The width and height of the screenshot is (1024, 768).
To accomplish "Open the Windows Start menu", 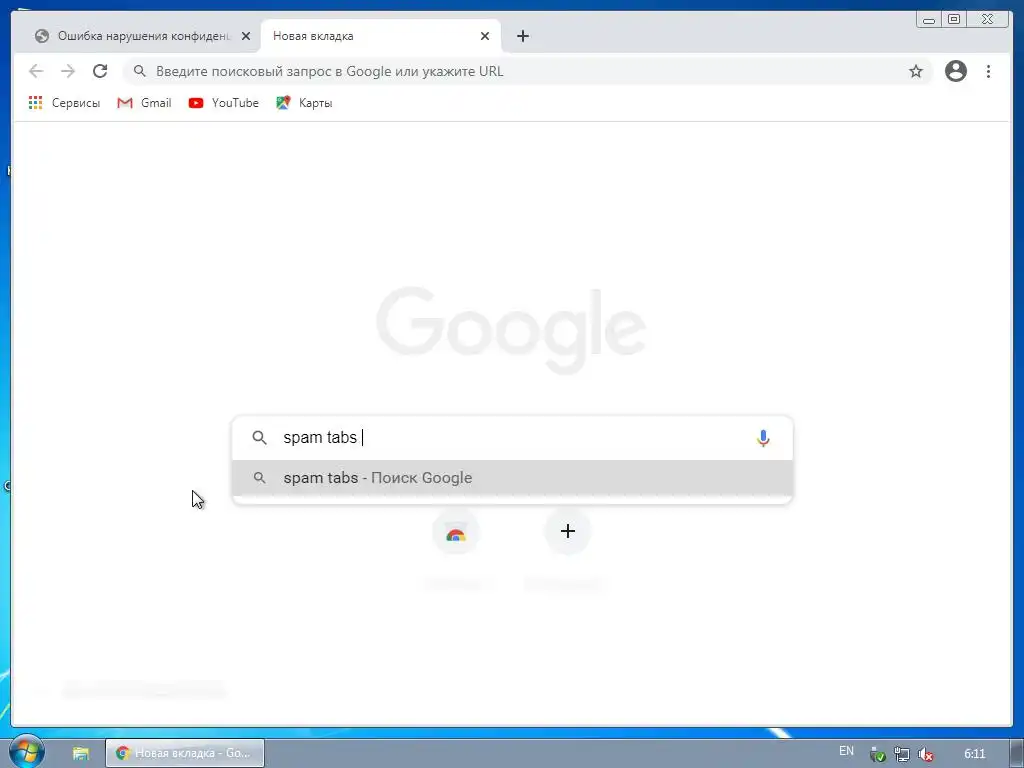I will click(25, 752).
